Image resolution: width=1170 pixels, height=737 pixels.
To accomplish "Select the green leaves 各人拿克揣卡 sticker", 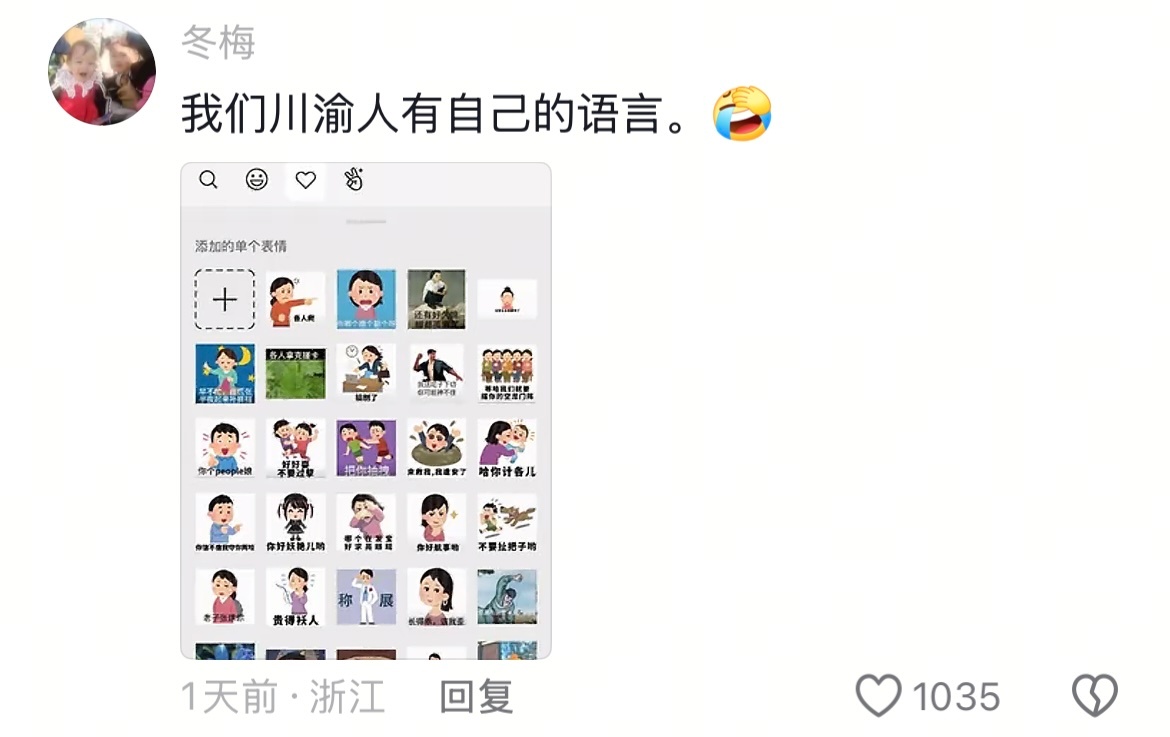I will pos(295,374).
